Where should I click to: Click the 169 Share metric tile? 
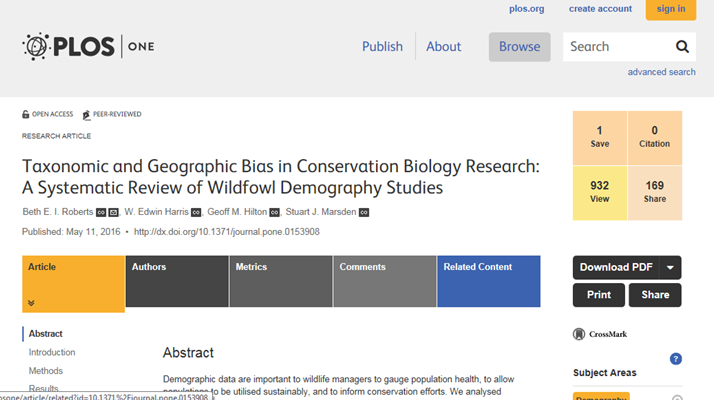coord(655,193)
